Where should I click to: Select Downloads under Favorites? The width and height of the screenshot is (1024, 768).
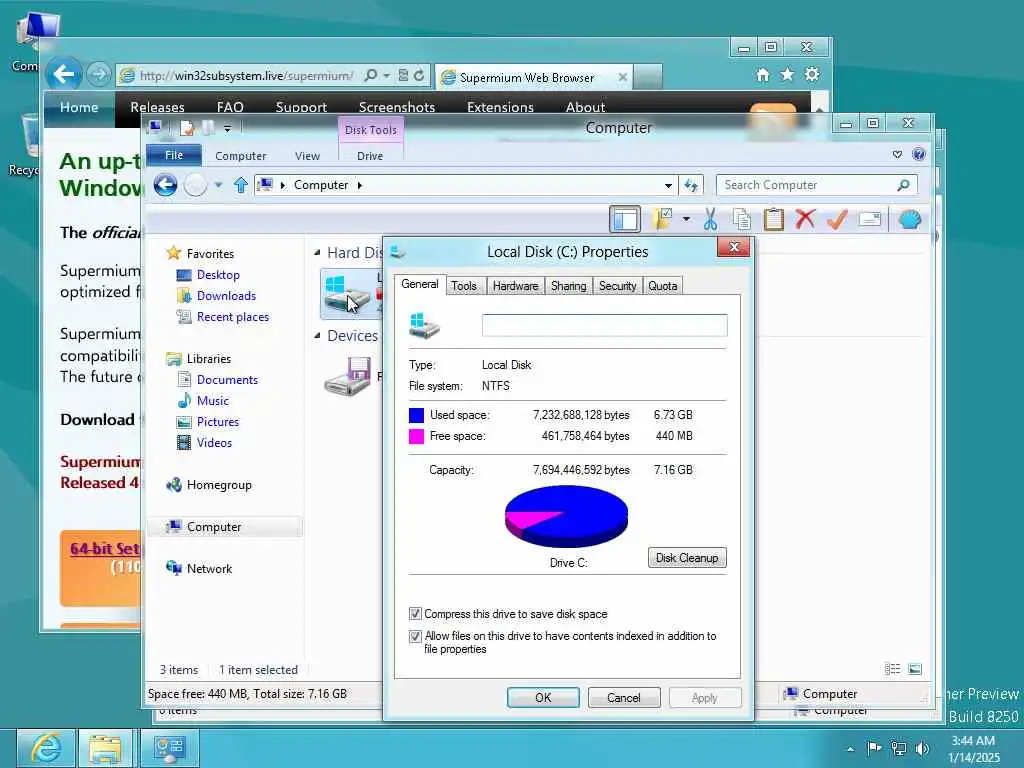pyautogui.click(x=226, y=296)
